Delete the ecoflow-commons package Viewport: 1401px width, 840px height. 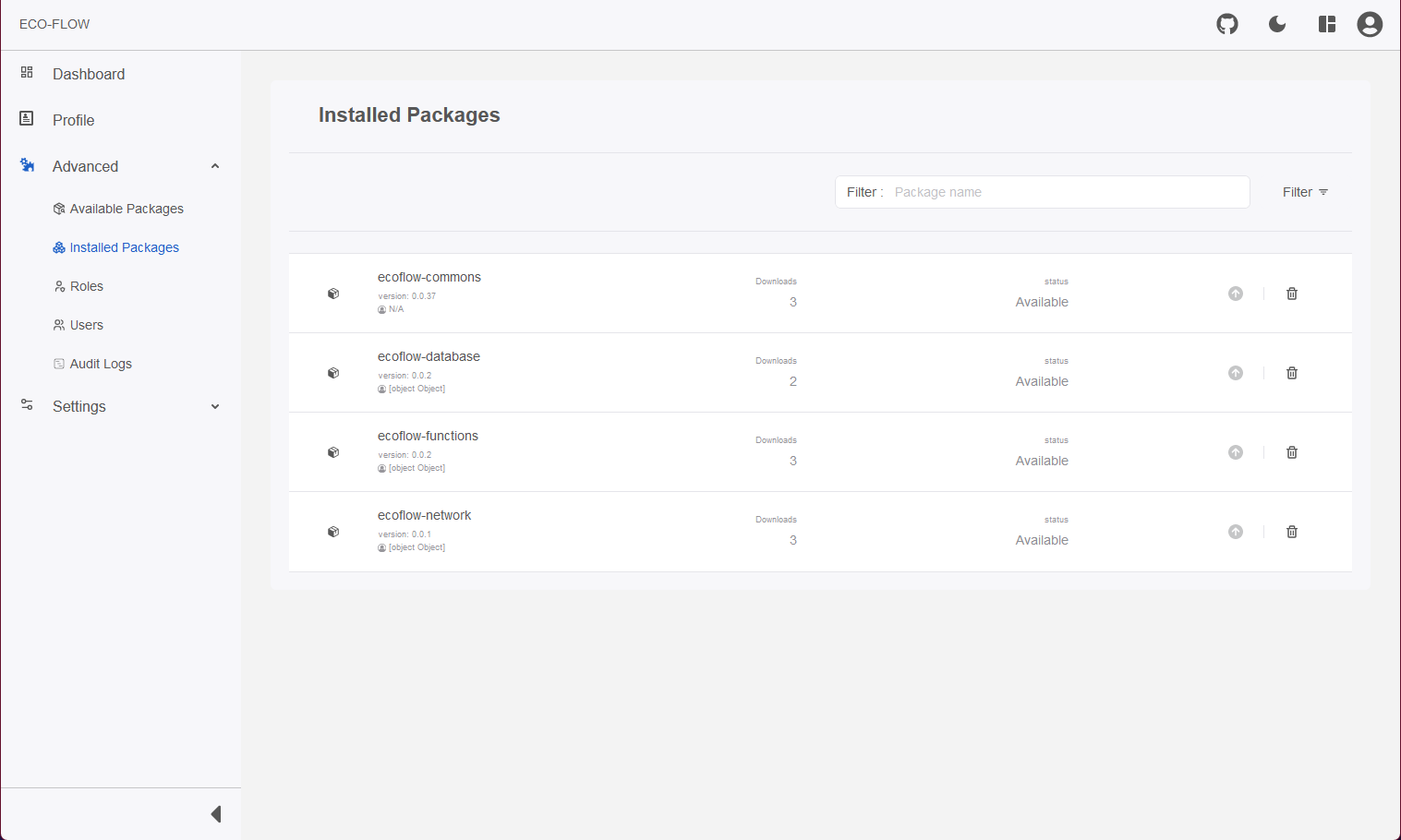coord(1292,294)
